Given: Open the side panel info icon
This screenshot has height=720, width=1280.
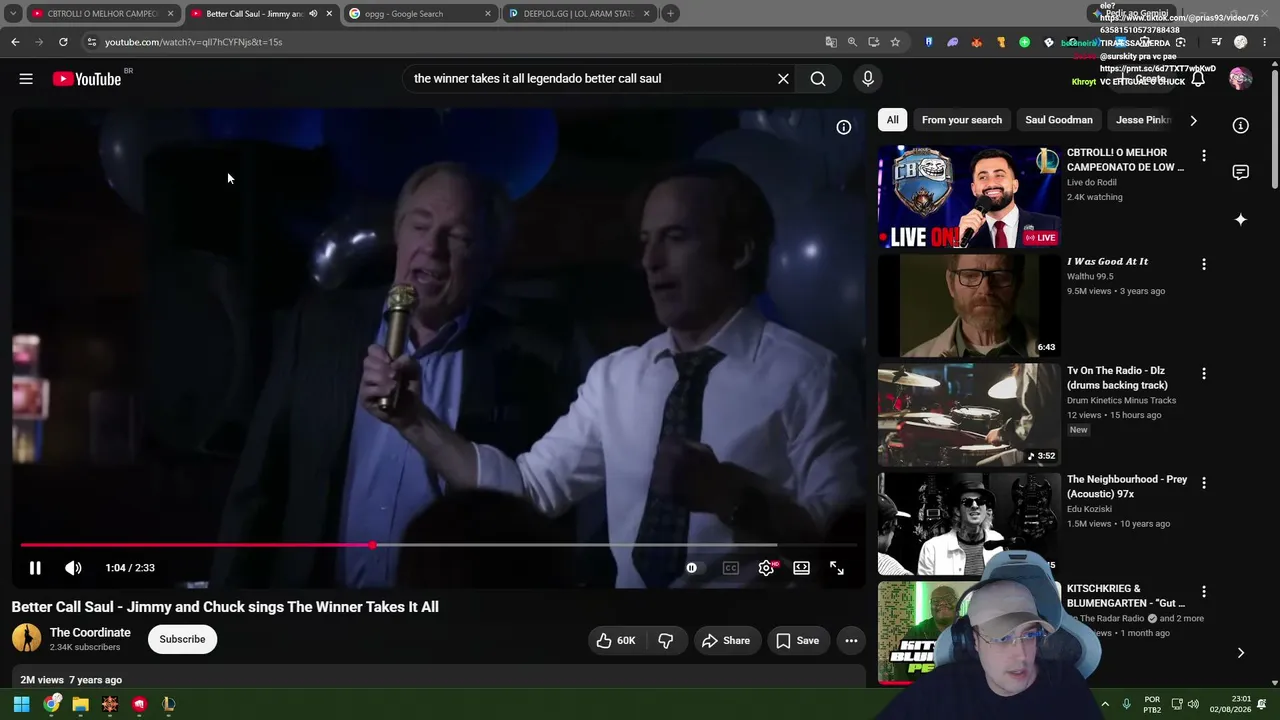Looking at the screenshot, I should (1240, 126).
